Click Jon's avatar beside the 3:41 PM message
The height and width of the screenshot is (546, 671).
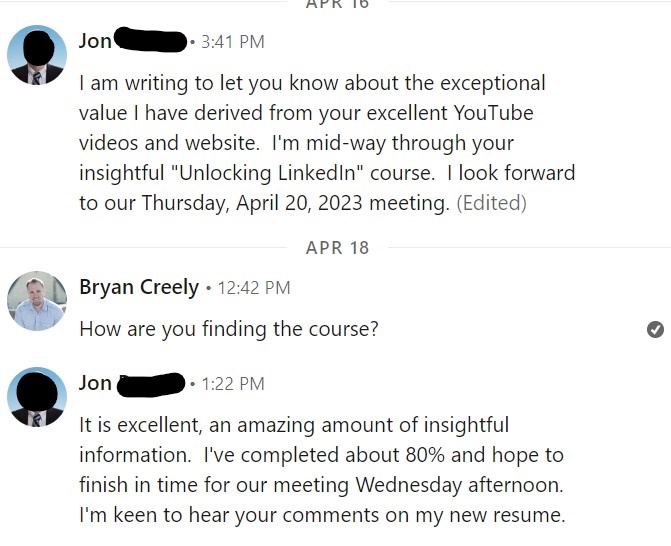click(x=37, y=55)
